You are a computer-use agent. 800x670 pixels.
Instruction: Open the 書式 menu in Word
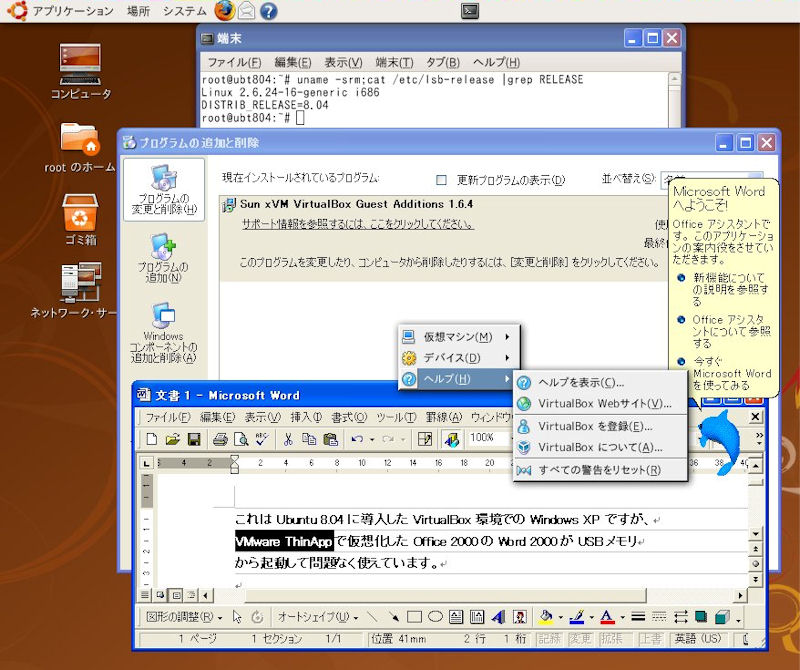[349, 417]
